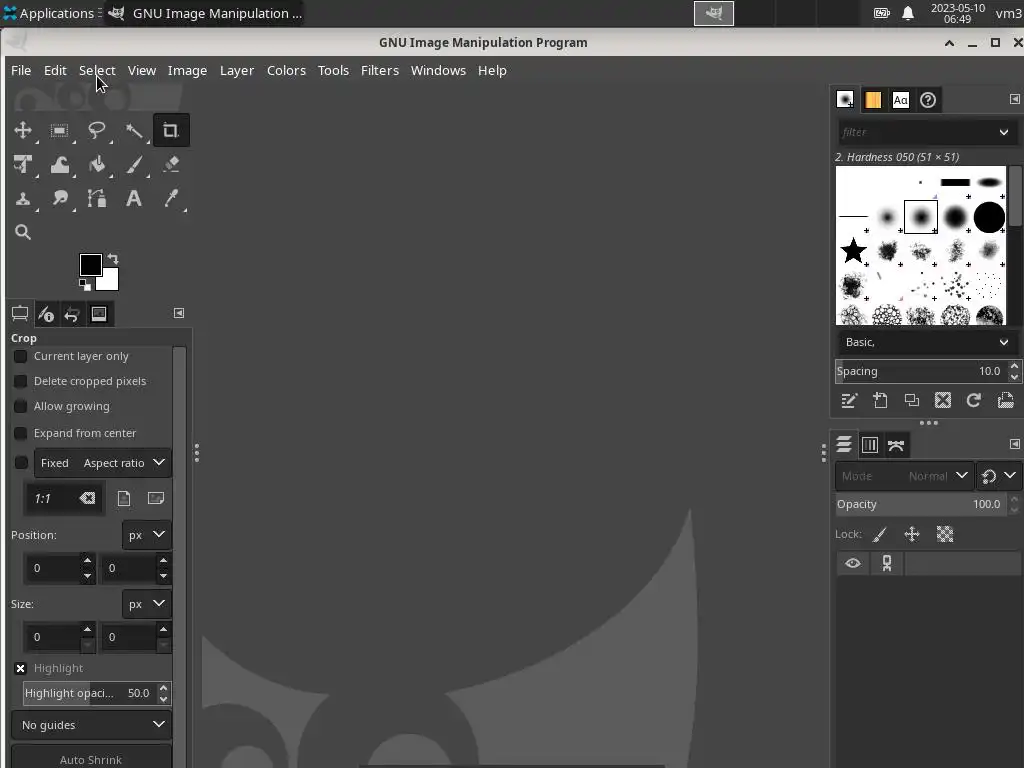The width and height of the screenshot is (1024, 768).
Task: Select the Move tool
Action: point(23,130)
